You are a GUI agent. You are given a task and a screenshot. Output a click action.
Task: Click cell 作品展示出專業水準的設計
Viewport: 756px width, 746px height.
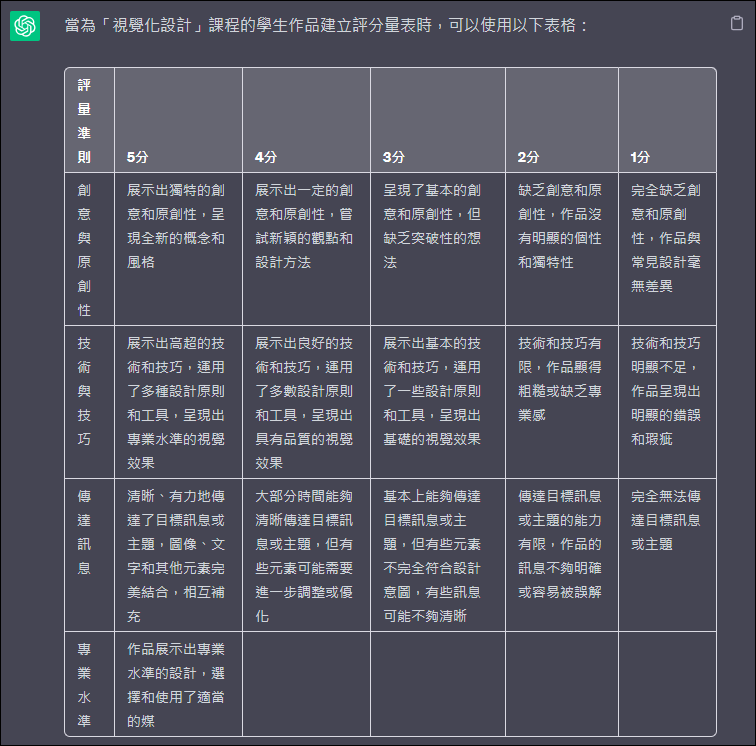coord(178,684)
